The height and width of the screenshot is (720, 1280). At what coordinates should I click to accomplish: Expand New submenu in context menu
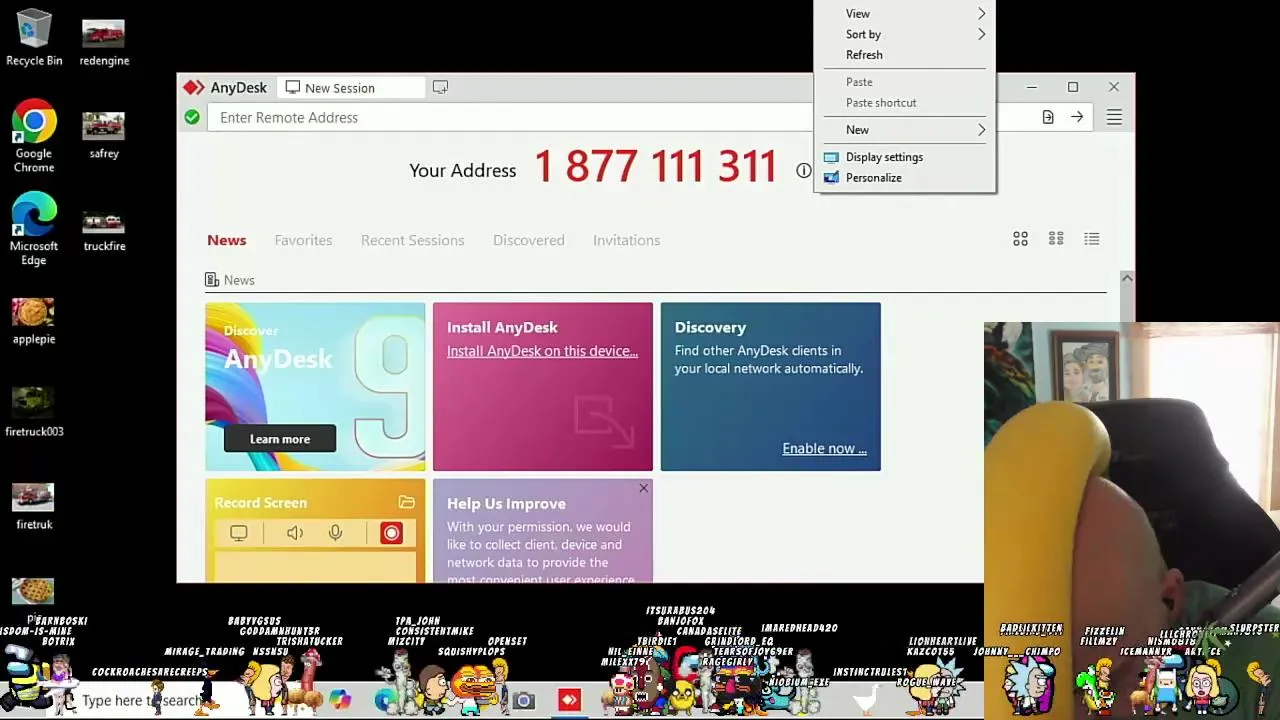tap(905, 130)
